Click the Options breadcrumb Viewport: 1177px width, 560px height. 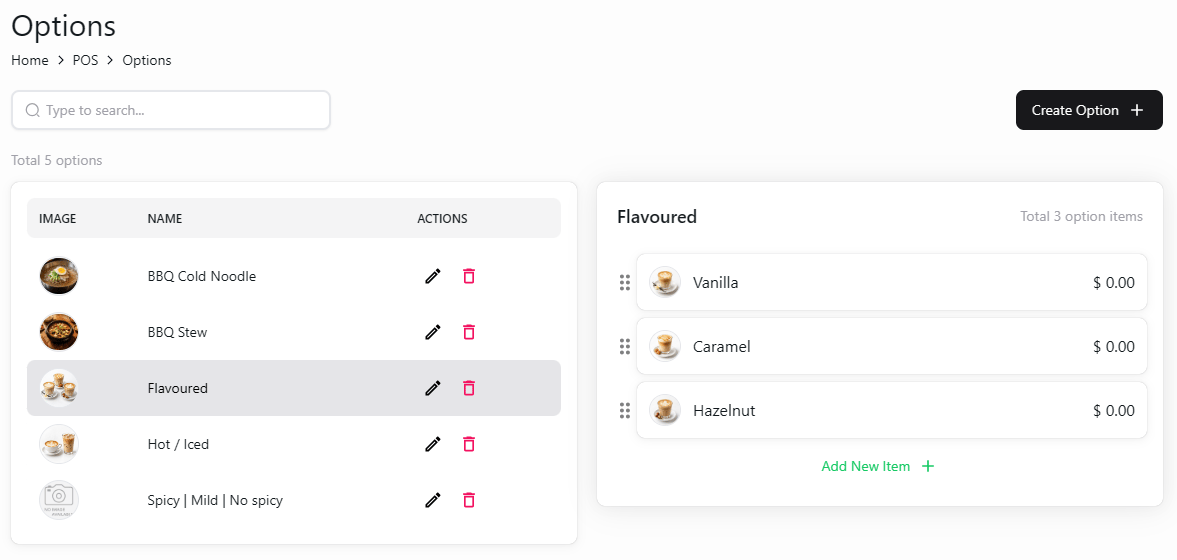(x=147, y=60)
